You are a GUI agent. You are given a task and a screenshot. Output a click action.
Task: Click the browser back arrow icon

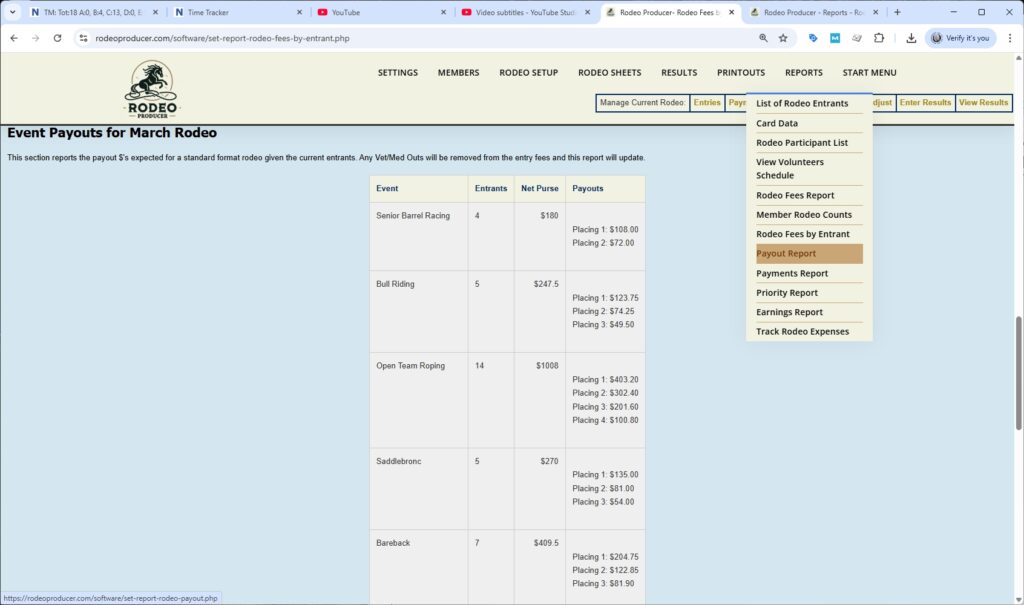[x=14, y=37]
